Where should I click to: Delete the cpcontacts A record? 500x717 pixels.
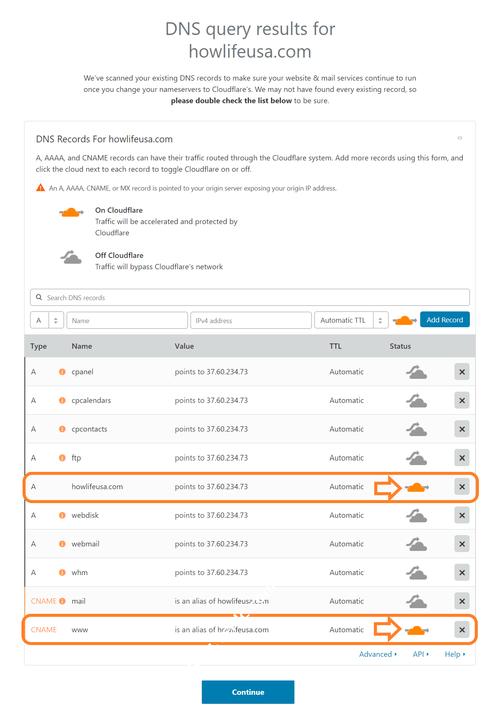pyautogui.click(x=462, y=429)
